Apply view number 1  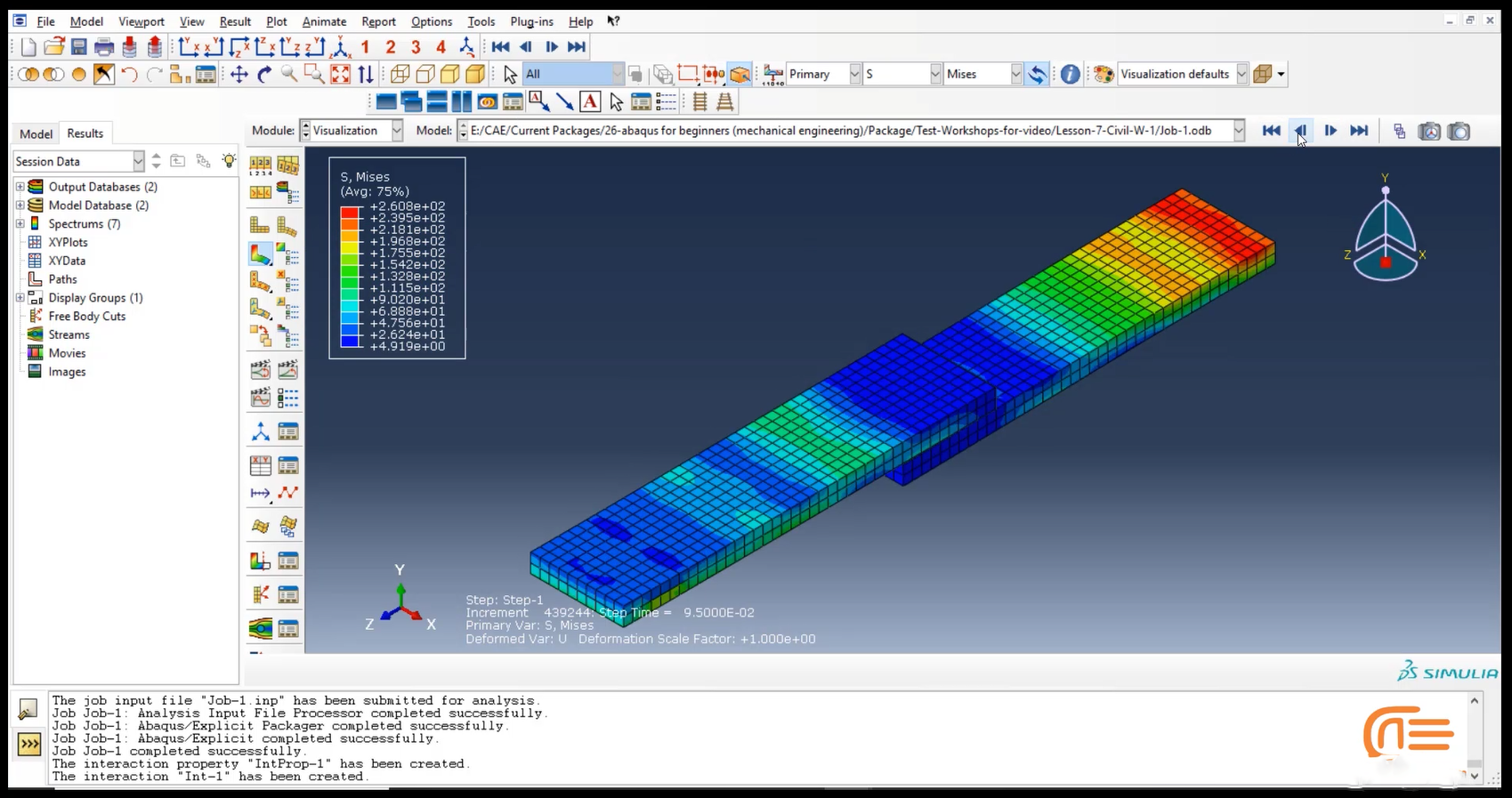pos(365,47)
